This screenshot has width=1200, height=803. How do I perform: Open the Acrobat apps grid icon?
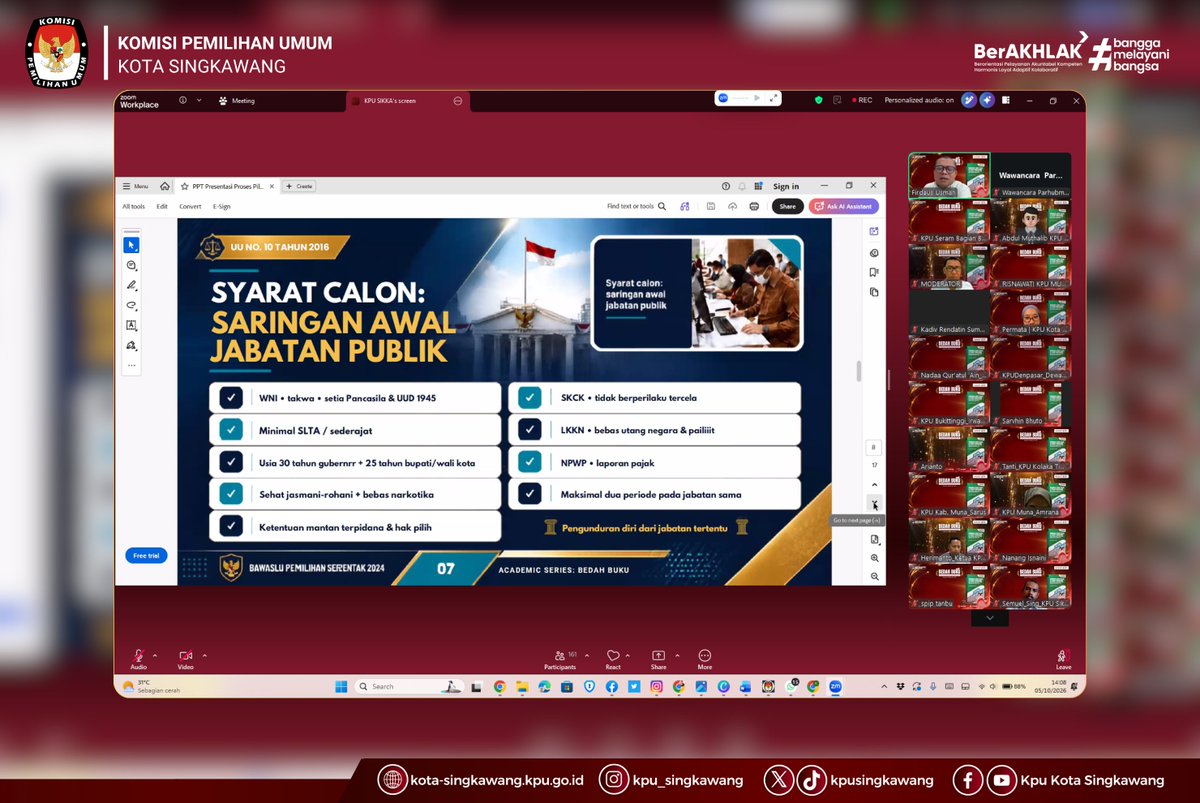point(759,186)
